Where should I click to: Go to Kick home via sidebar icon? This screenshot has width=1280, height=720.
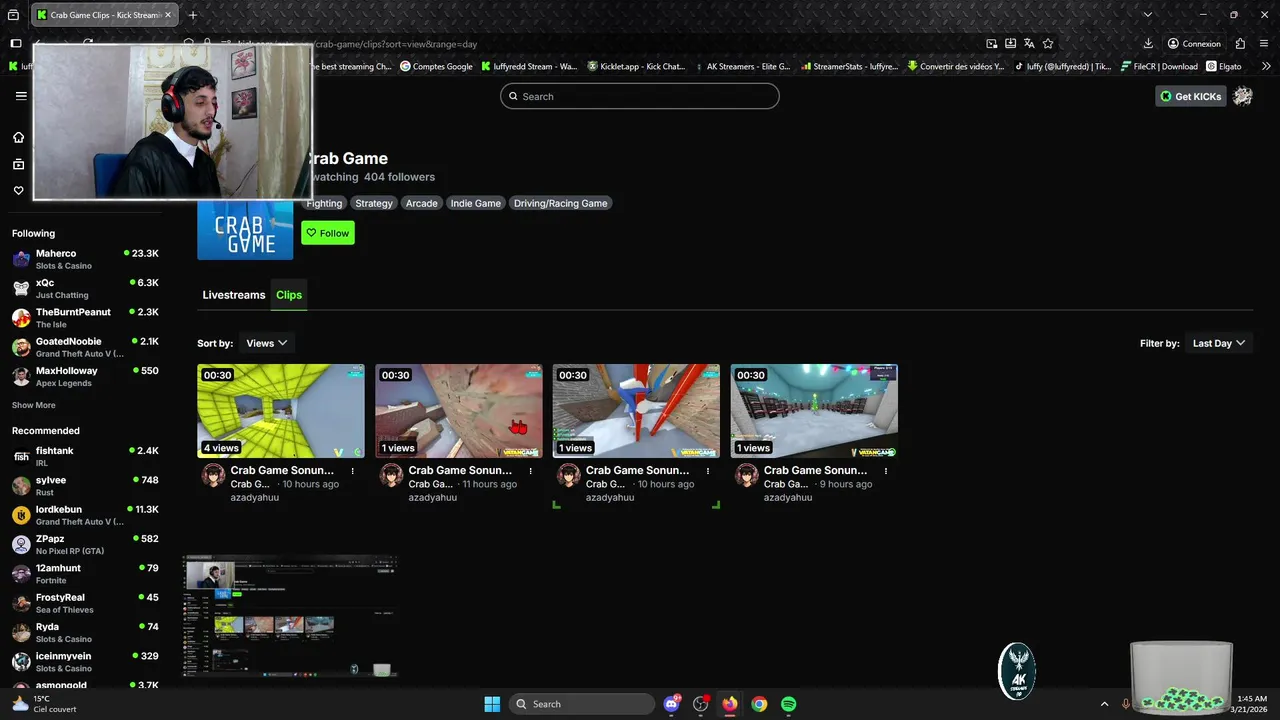click(x=18, y=137)
